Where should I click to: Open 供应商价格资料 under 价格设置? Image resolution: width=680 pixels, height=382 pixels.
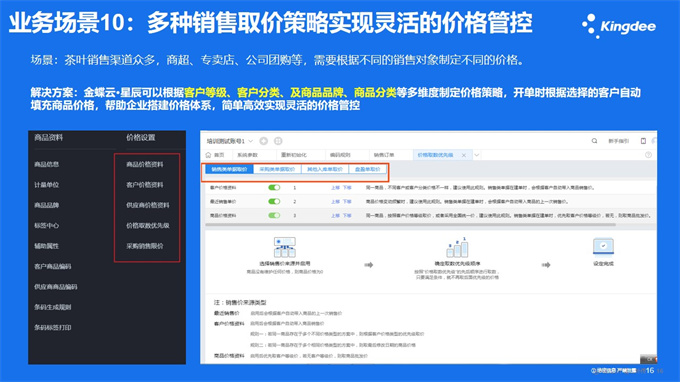click(x=148, y=205)
